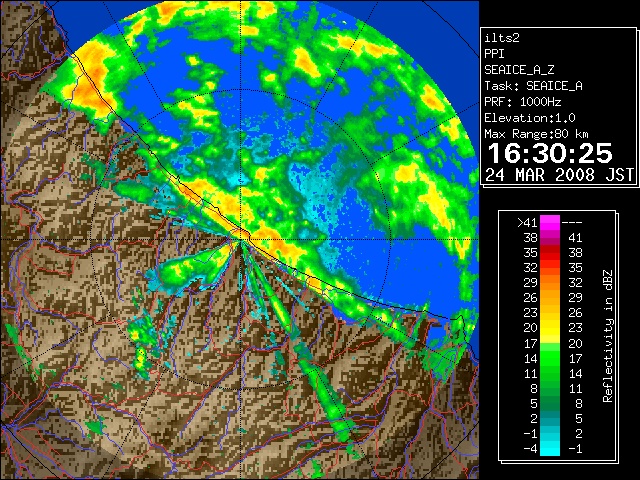Screen dimensions: 640x480
Task: Click the yellow 20 dBZ legend swatch
Action: [550, 328]
